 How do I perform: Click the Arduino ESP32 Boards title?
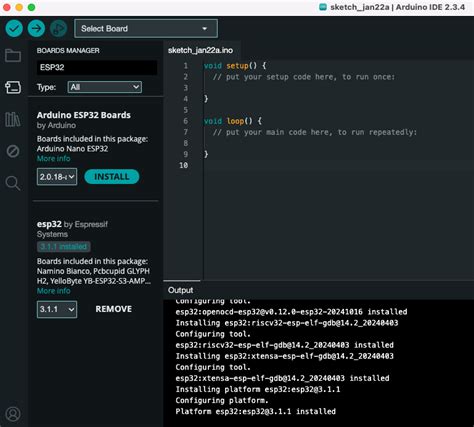tap(84, 115)
